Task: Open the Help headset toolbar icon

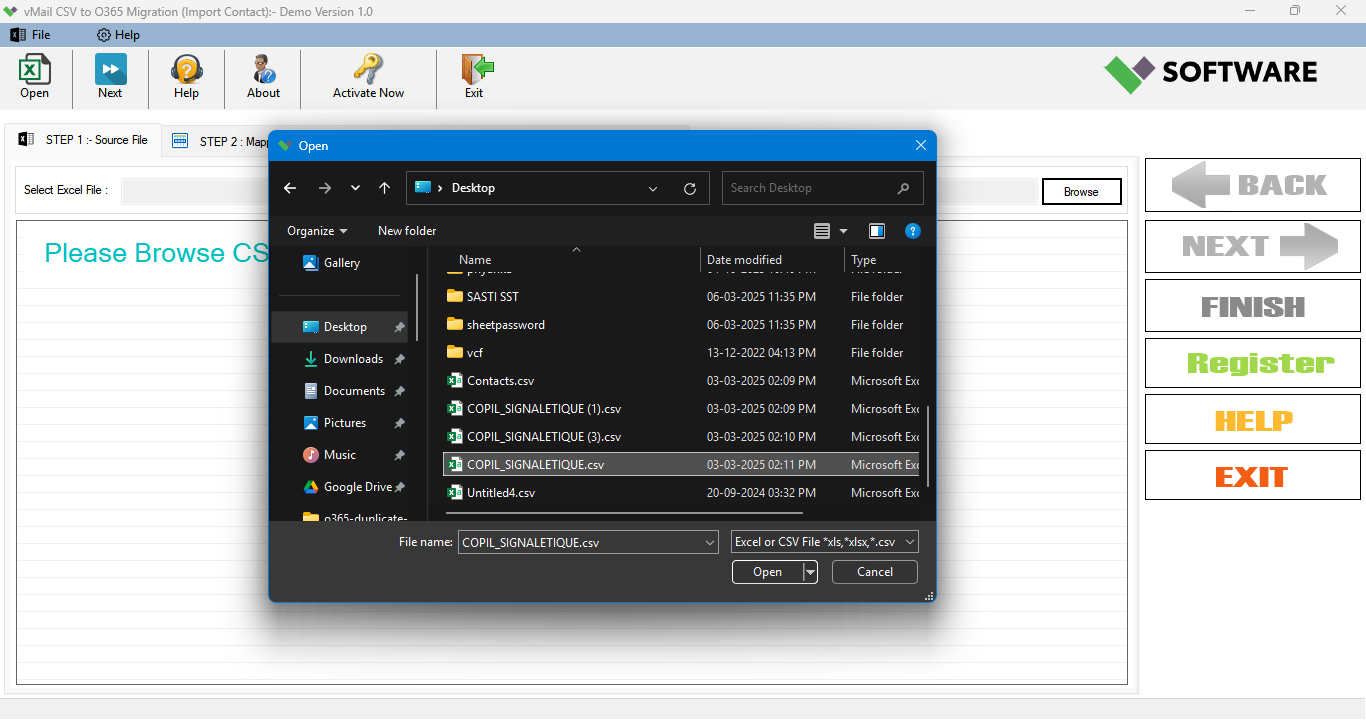Action: pos(186,77)
